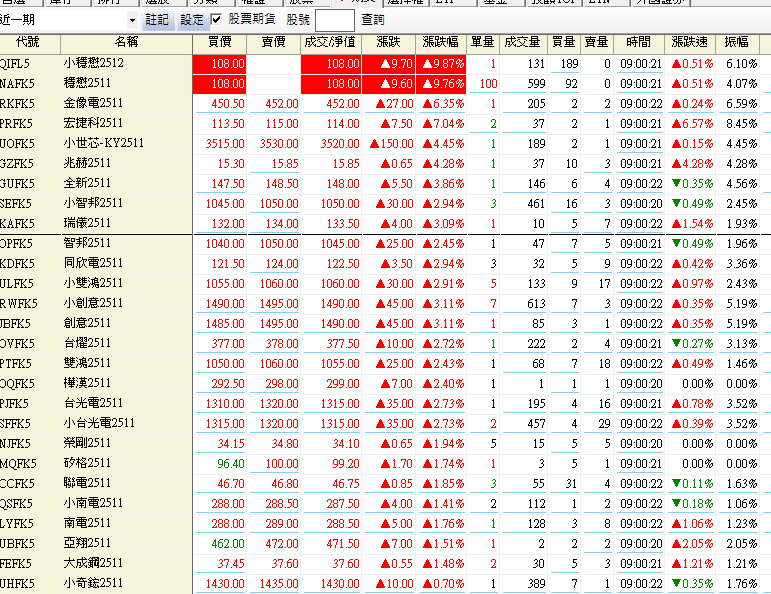Image resolution: width=771 pixels, height=594 pixels.
Task: Click the 設定 settings button
Action: [x=192, y=20]
